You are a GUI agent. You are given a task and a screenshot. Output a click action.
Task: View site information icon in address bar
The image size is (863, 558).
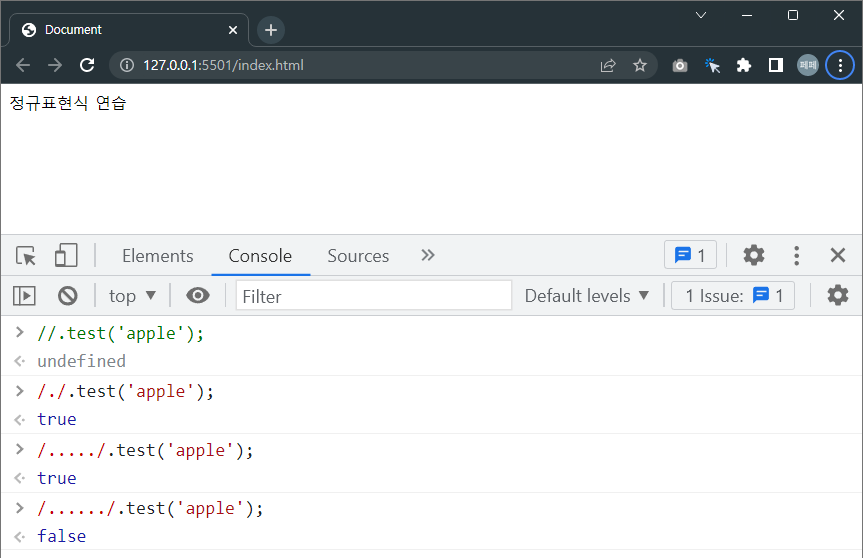pos(127,65)
